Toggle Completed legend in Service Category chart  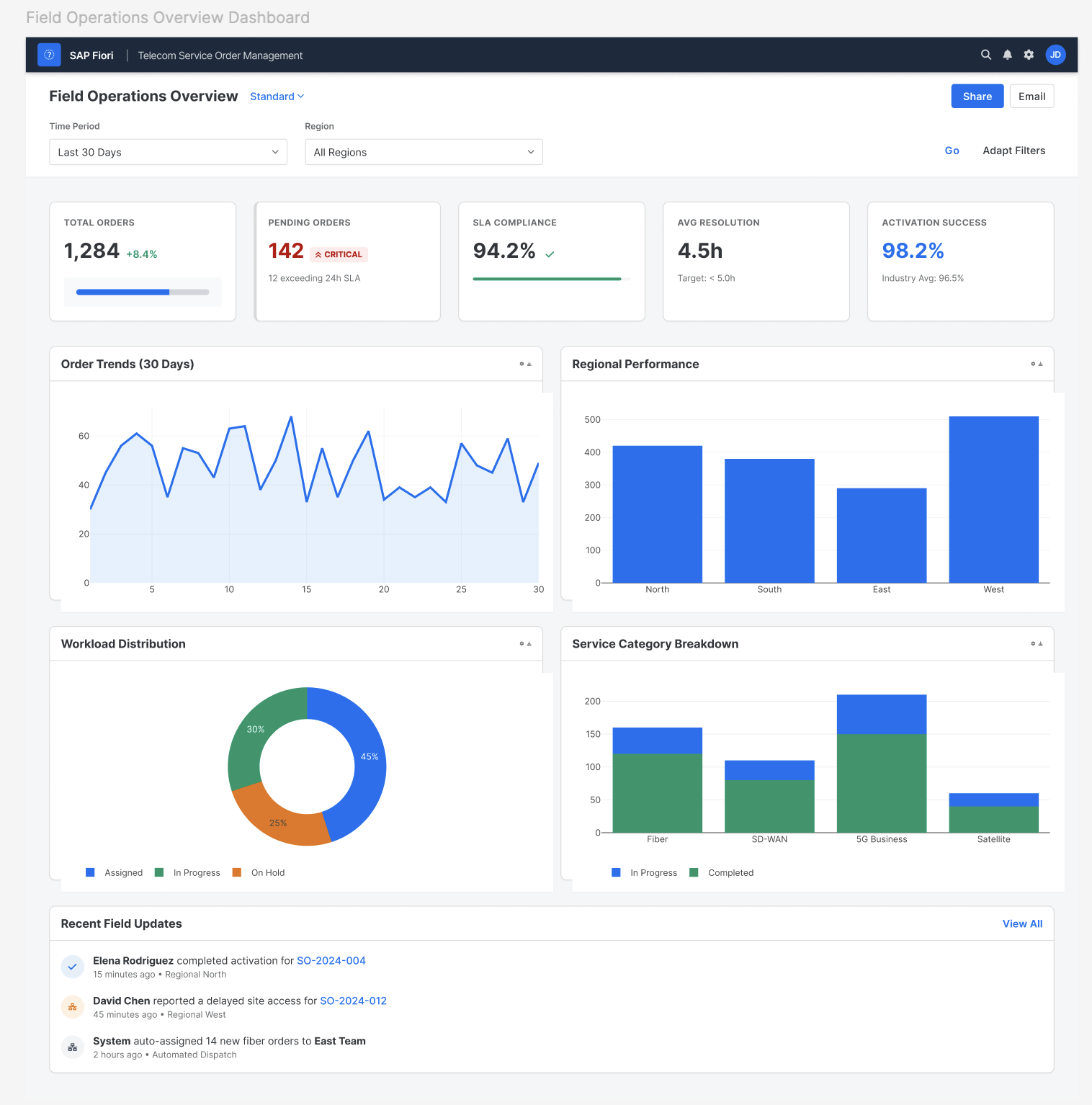(722, 872)
